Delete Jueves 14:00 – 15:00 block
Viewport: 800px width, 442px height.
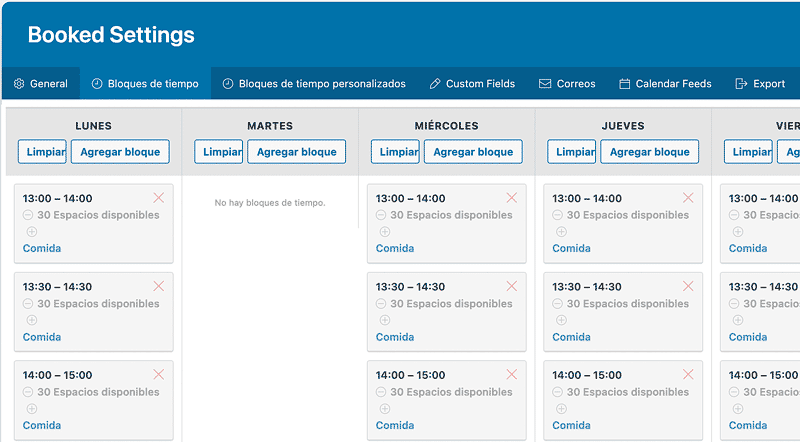pyautogui.click(x=688, y=374)
